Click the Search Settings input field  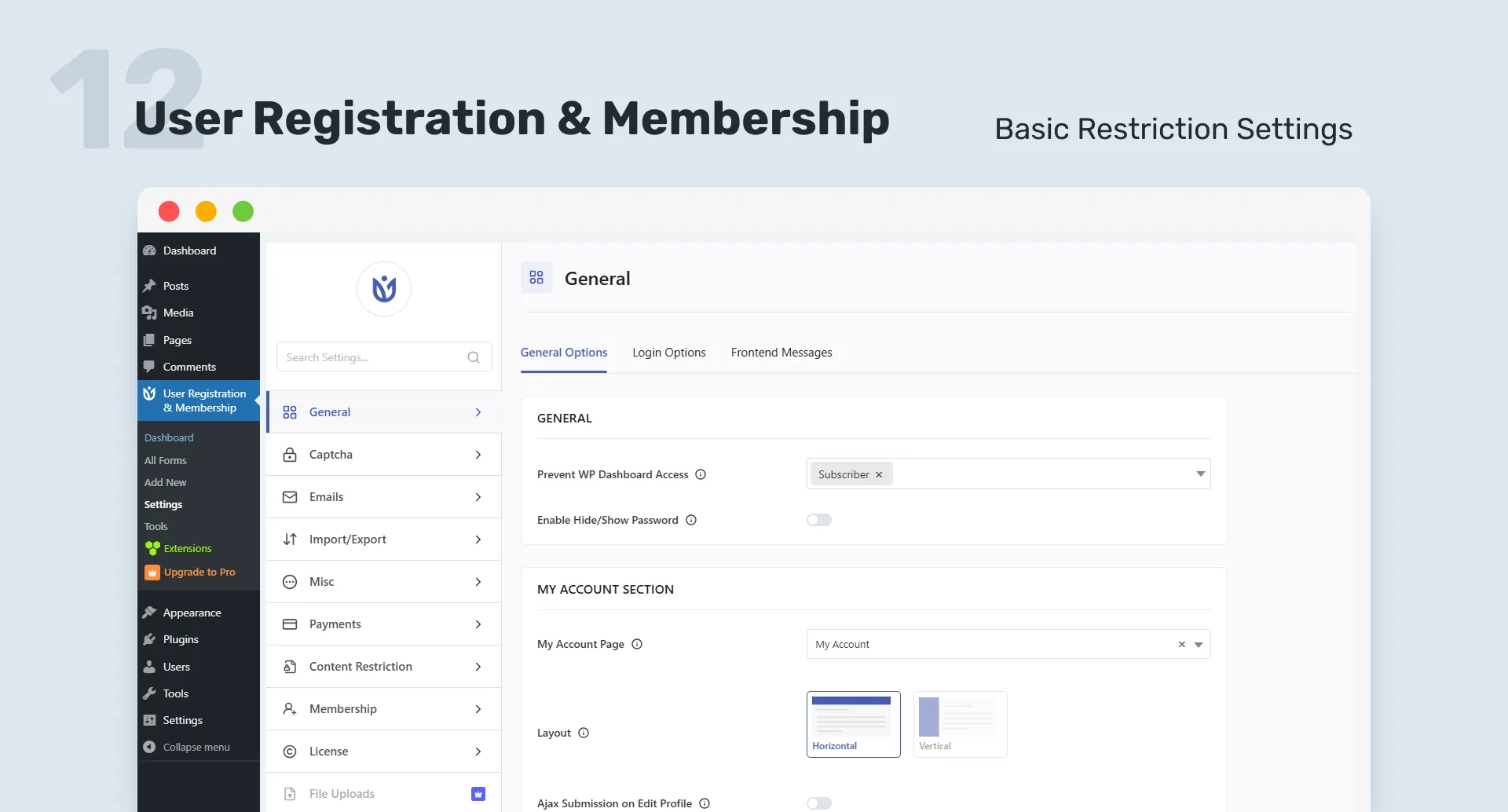click(384, 357)
